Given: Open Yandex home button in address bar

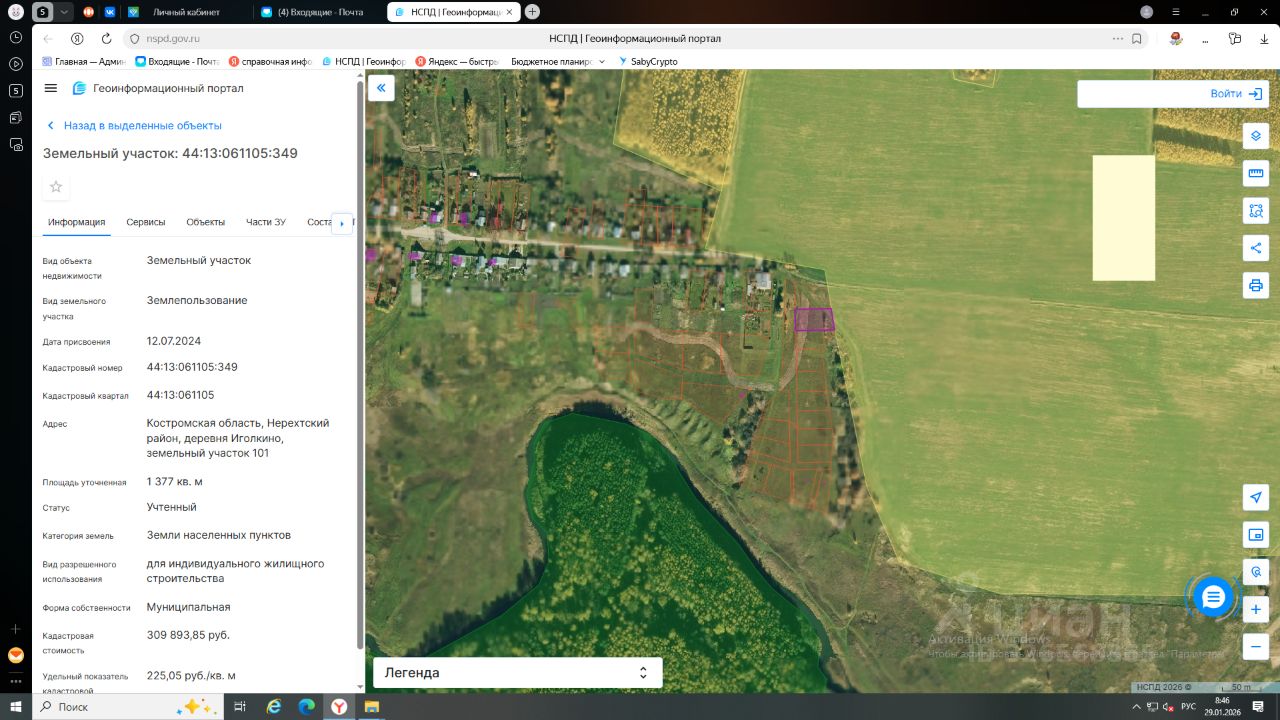Looking at the screenshot, I should [77, 39].
